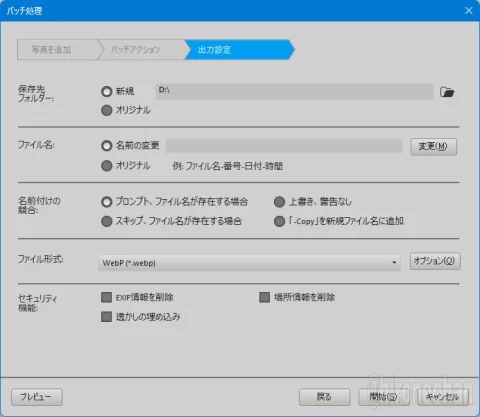The image size is (480, 417).
Task: Go to 写真を追加 step tab
Action: 57,50
